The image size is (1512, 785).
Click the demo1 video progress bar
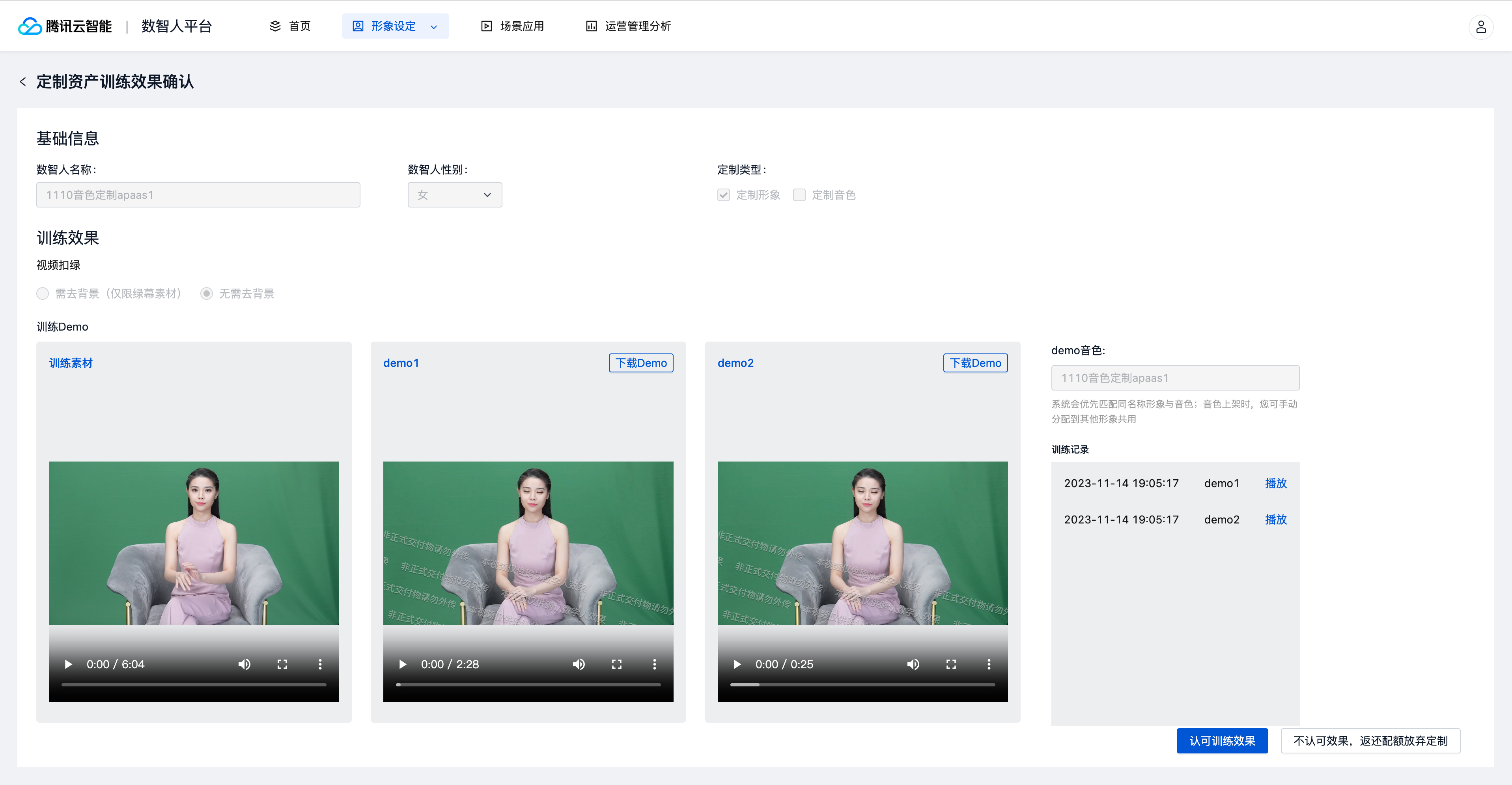click(x=528, y=684)
